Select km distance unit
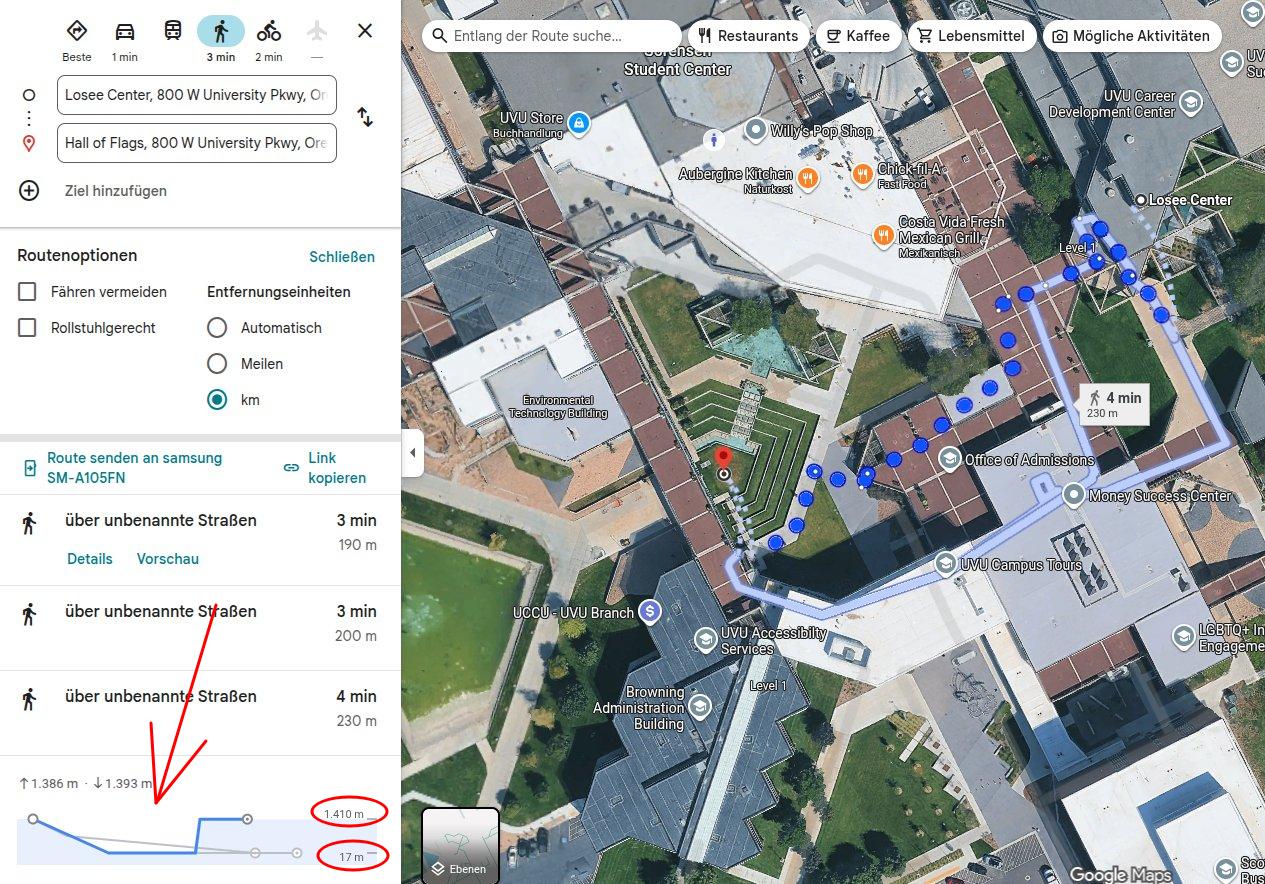 click(217, 400)
